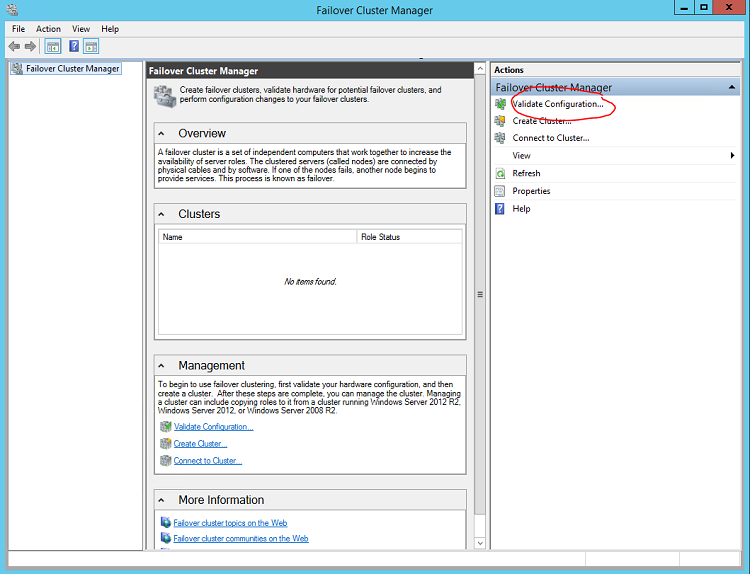The width and height of the screenshot is (750, 574).
Task: Collapse the Clusters section
Action: (x=161, y=214)
